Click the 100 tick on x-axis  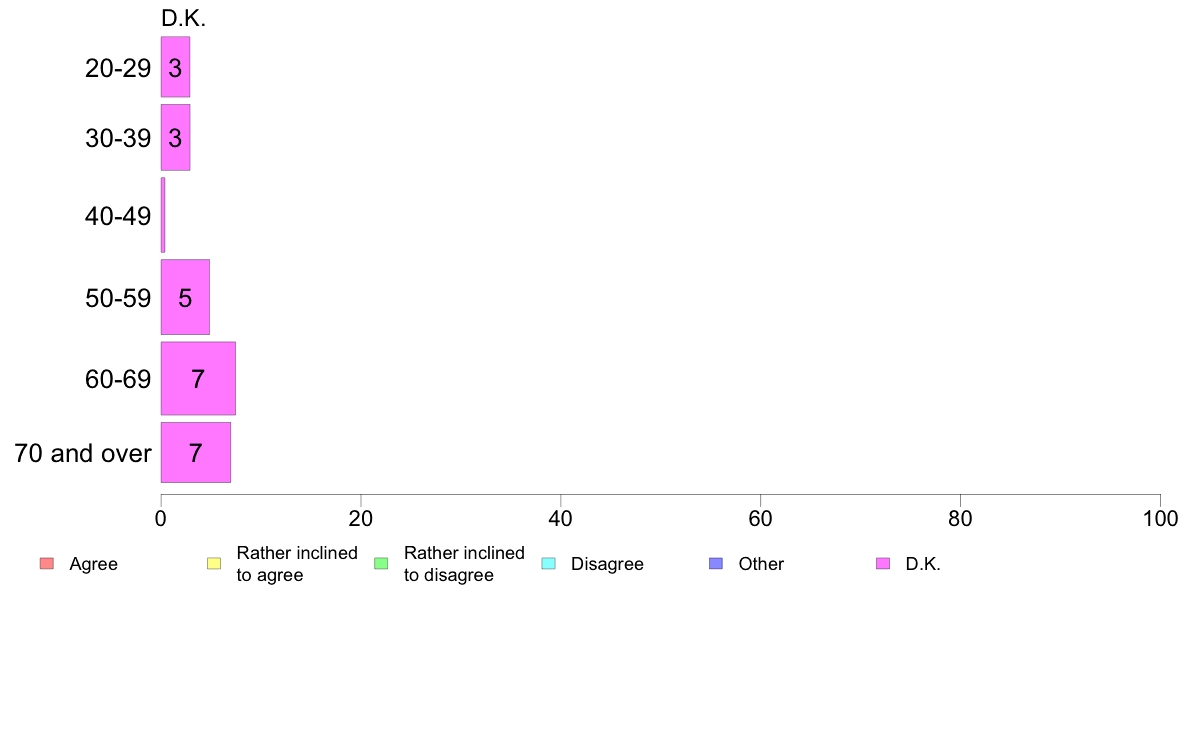pos(1160,518)
